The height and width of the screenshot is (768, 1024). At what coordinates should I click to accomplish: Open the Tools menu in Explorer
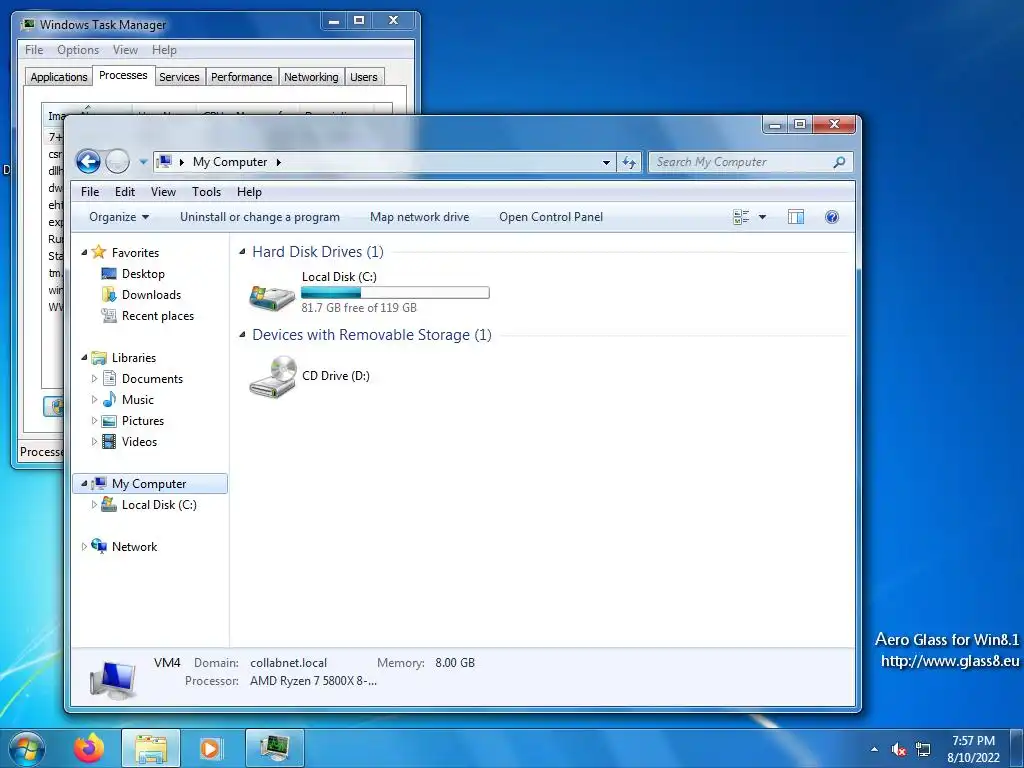click(206, 191)
